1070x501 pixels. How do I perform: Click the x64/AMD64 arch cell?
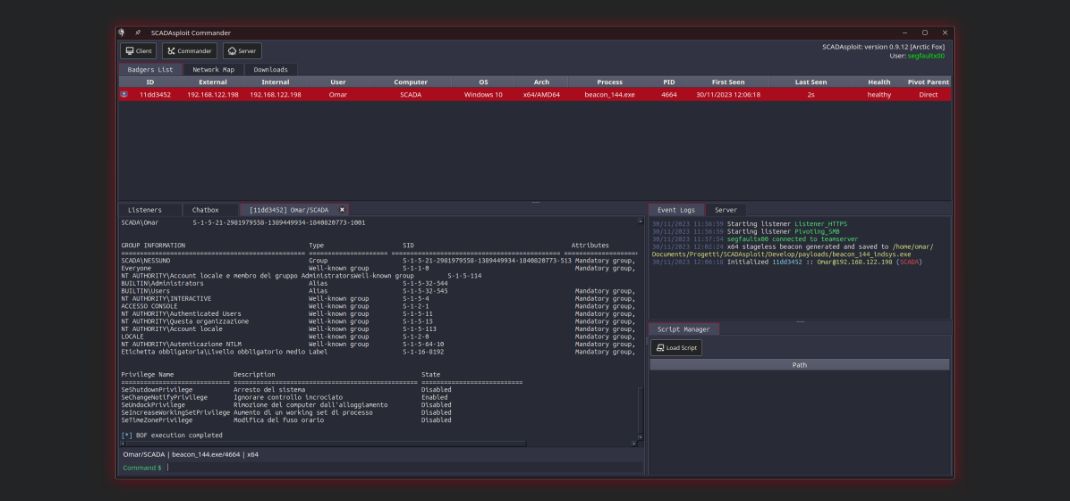click(x=541, y=95)
